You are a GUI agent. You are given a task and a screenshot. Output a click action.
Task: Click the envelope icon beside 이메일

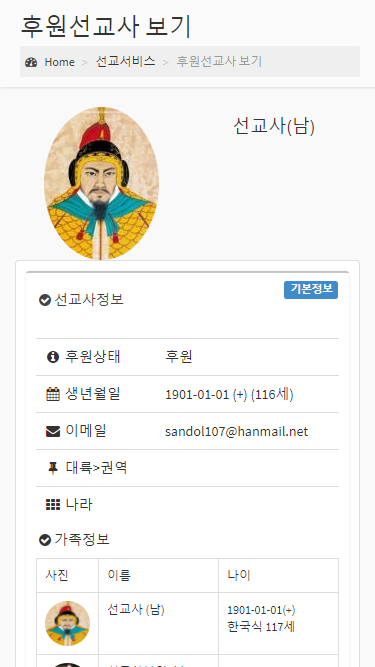coord(53,431)
